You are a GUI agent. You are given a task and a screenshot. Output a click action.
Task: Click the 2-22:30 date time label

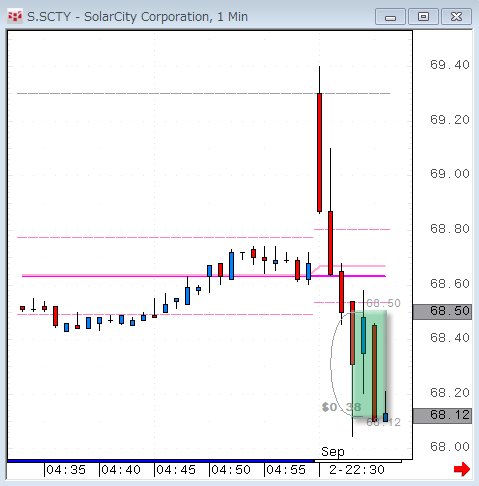tap(357, 470)
